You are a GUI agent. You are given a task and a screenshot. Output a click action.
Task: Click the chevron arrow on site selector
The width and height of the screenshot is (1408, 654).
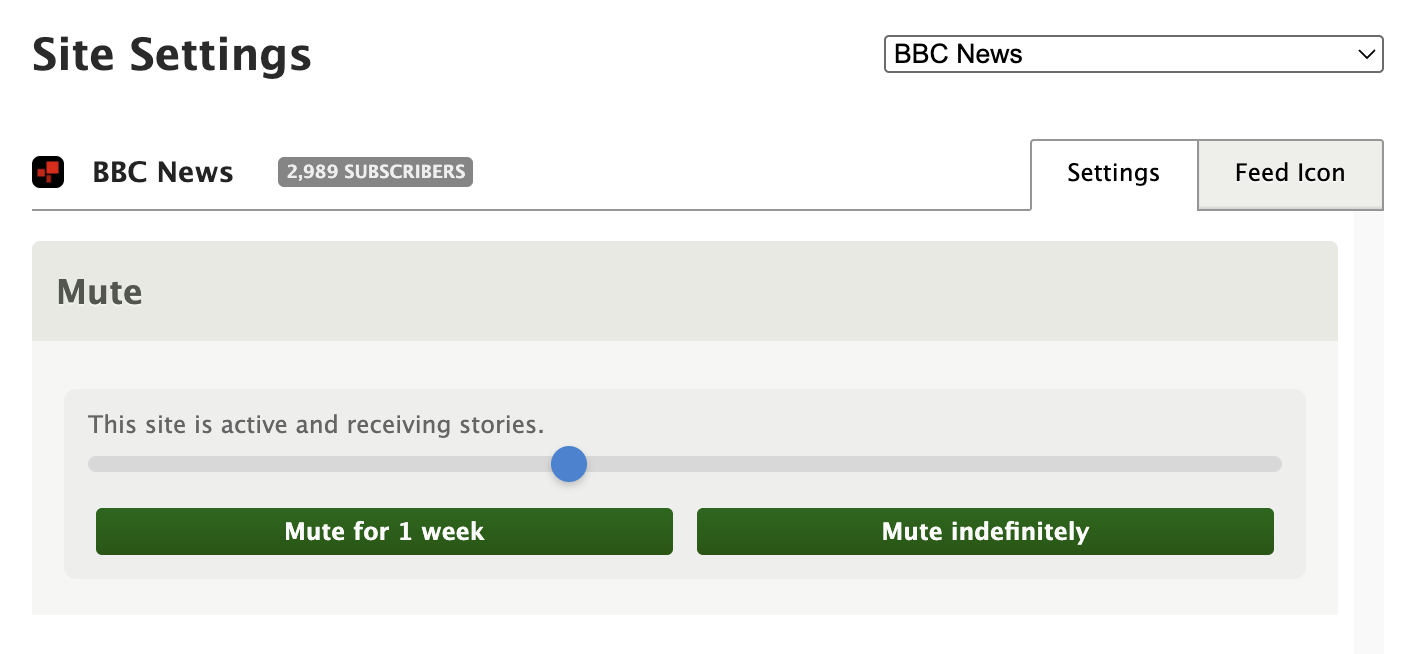pos(1366,54)
